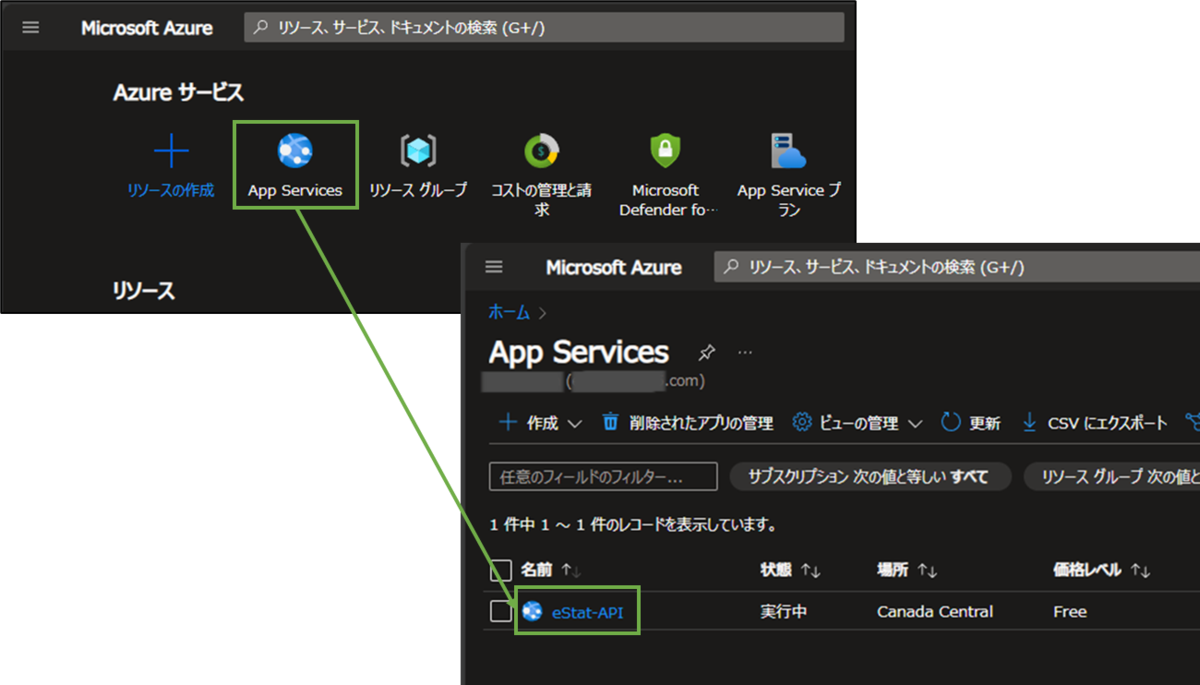This screenshot has height=685, width=1200.
Task: Sort by 場所 column arrows
Action: pyautogui.click(x=927, y=570)
